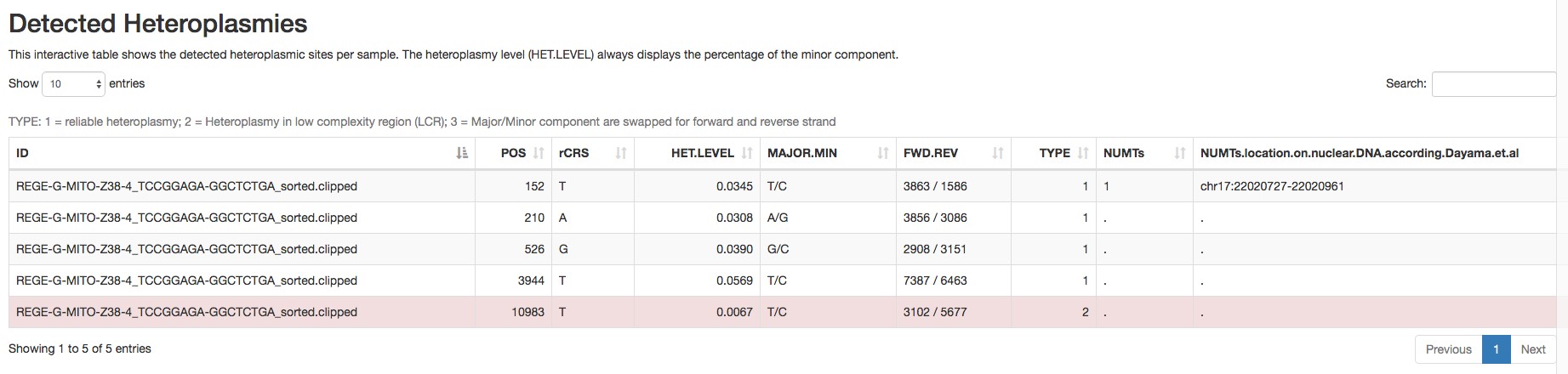The height and width of the screenshot is (374, 1568).
Task: Select row with position 152
Action: (784, 186)
